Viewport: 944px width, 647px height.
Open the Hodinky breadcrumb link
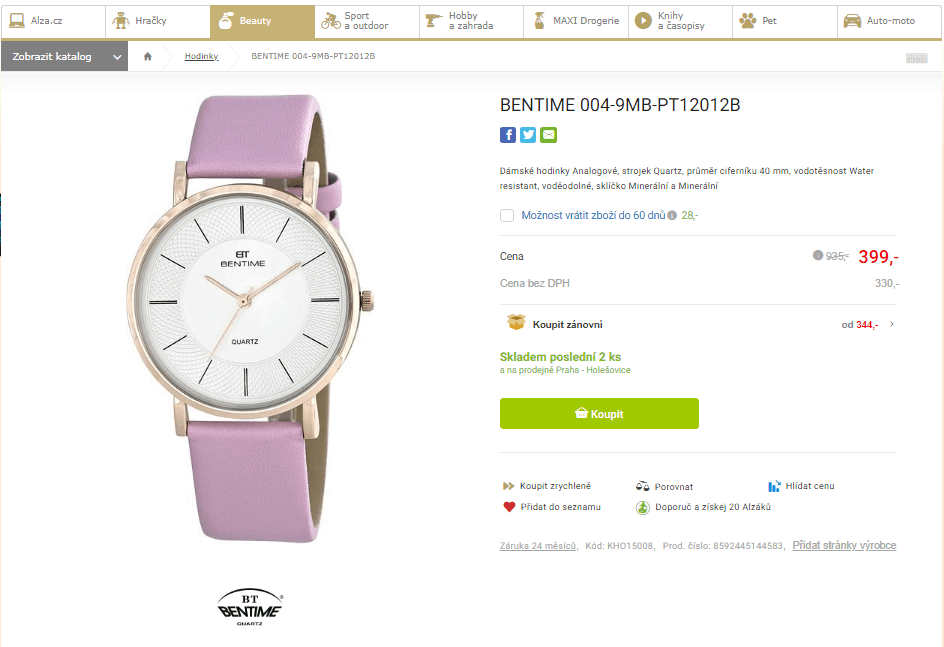tap(201, 56)
